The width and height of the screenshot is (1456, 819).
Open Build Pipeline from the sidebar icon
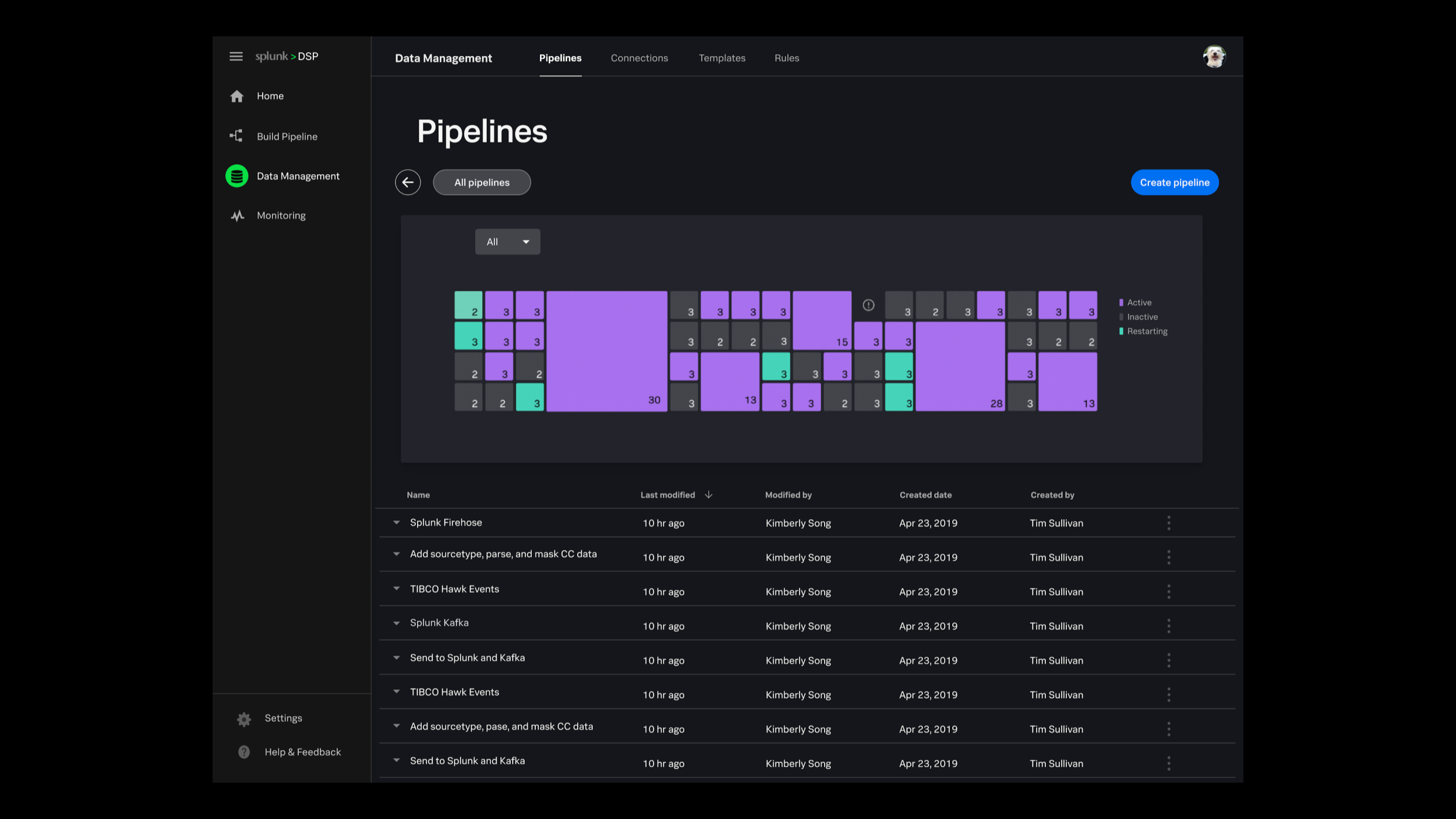(x=236, y=136)
